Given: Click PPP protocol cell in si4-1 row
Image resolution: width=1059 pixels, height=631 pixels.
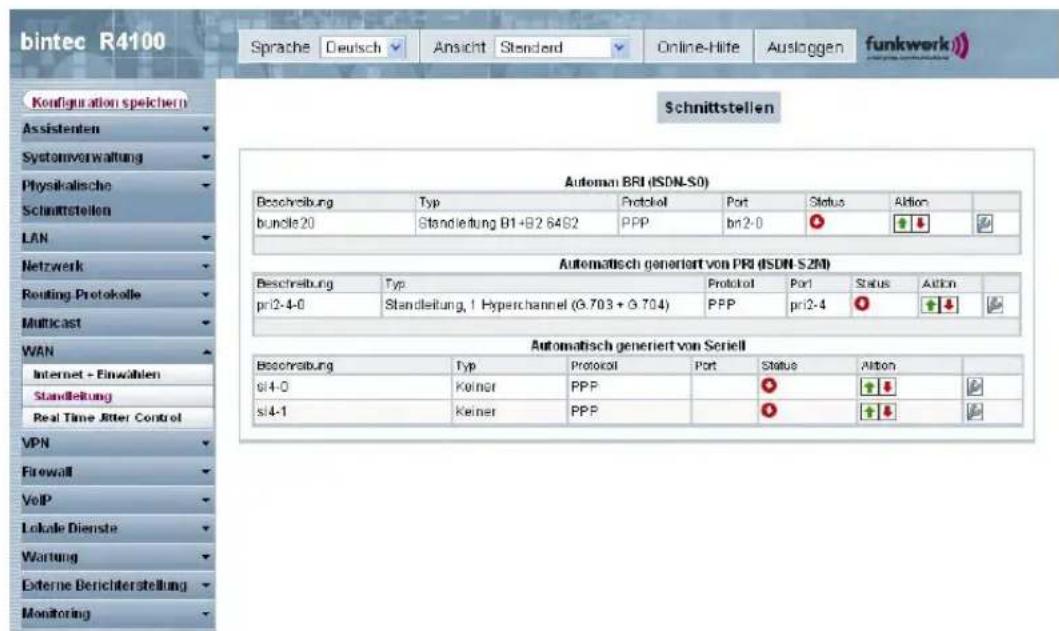Looking at the screenshot, I should pyautogui.click(x=629, y=411).
